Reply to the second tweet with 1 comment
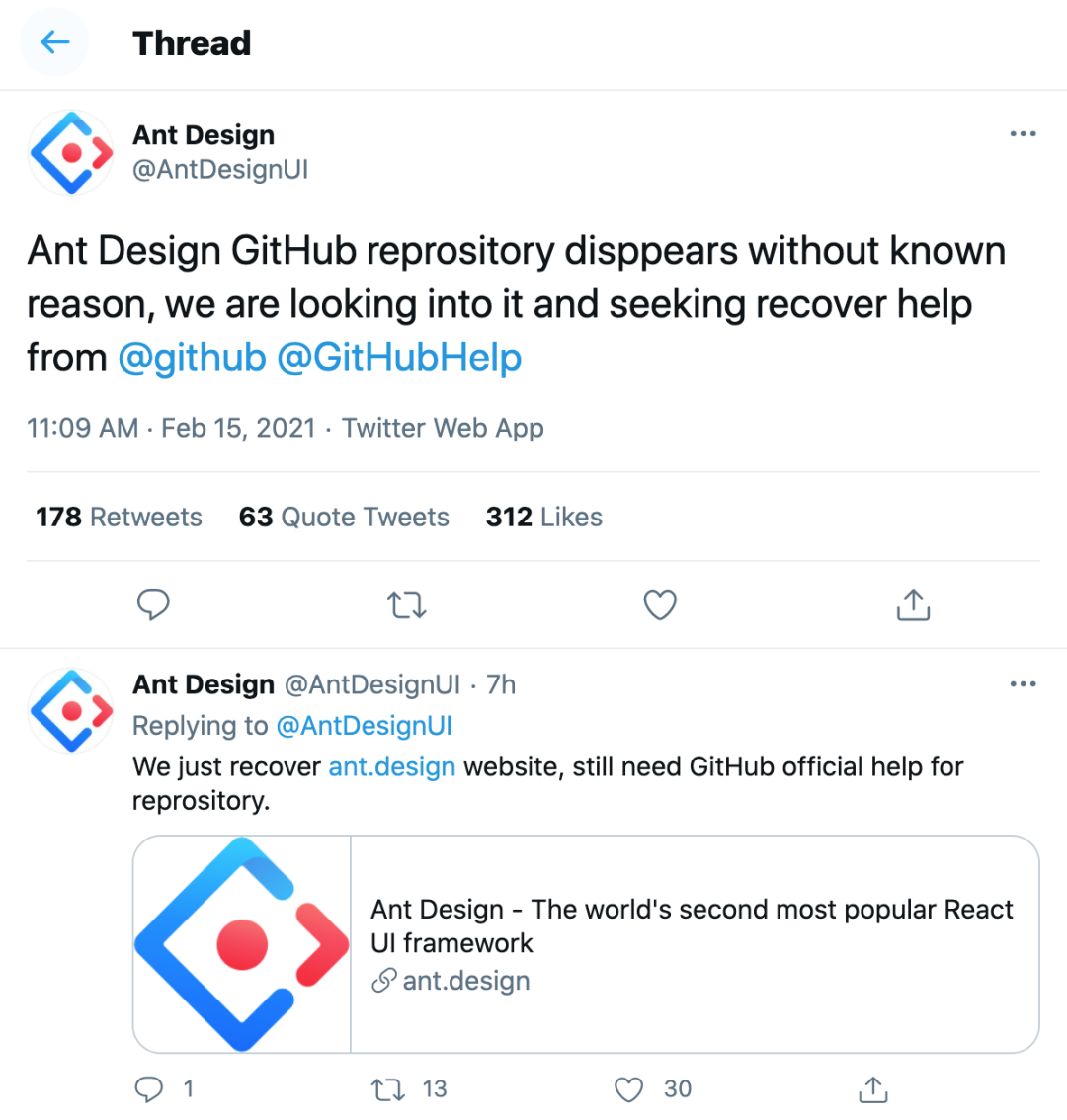This screenshot has width=1067, height=1120. pyautogui.click(x=164, y=1089)
